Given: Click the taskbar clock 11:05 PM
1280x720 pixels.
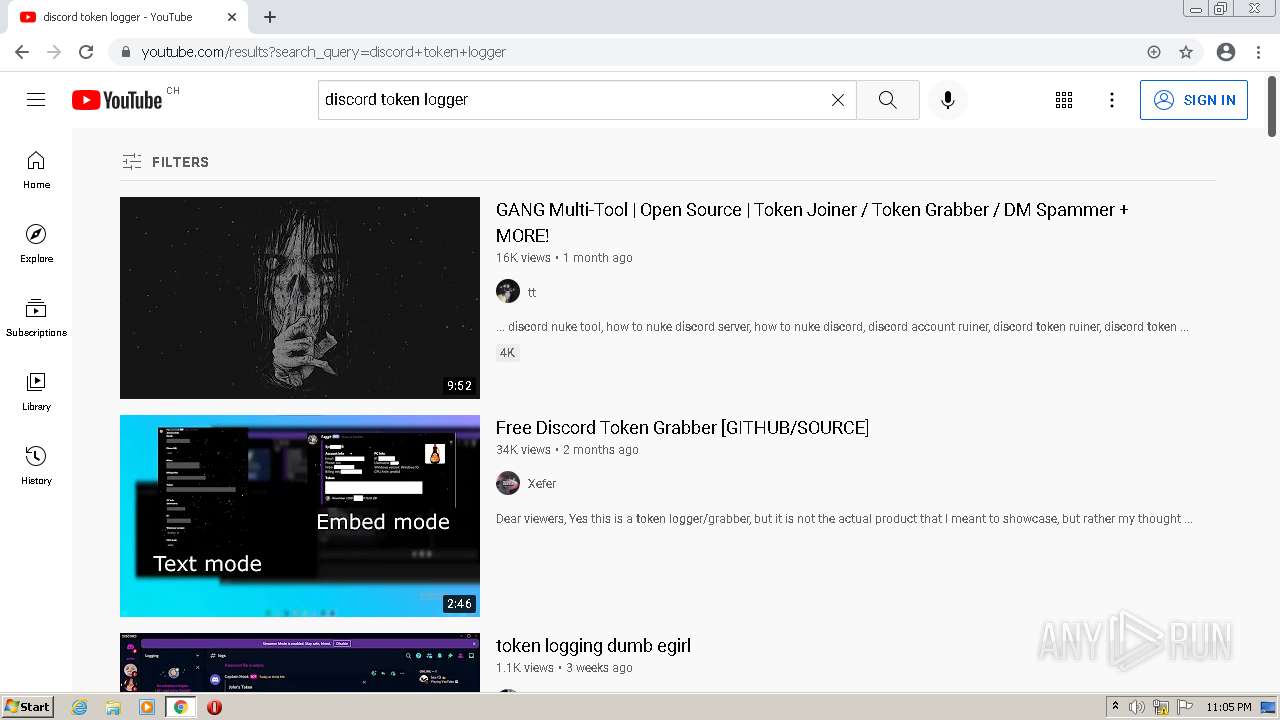Looking at the screenshot, I should [1229, 707].
